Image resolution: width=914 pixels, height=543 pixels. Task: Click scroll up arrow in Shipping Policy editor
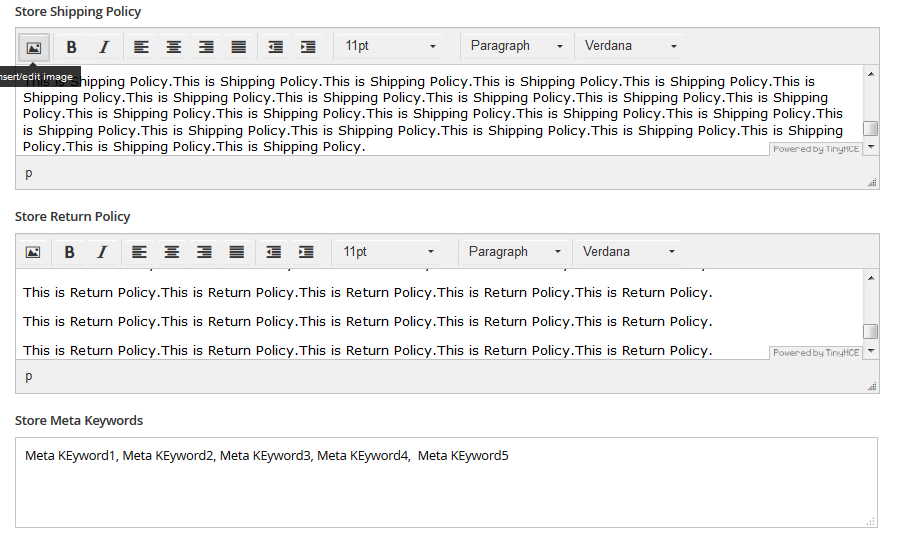click(x=871, y=74)
